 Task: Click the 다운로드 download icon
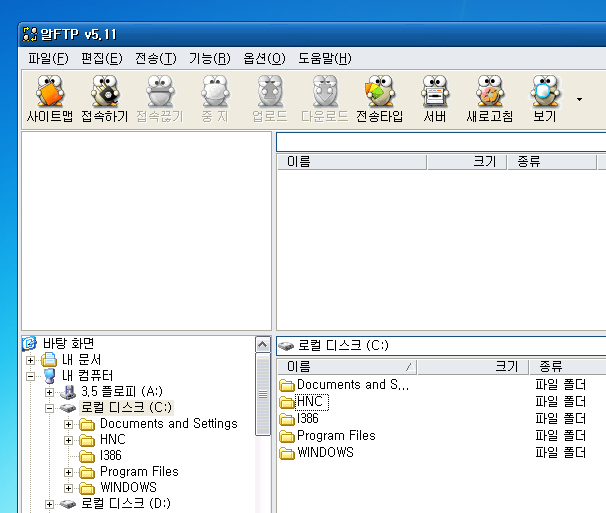[x=325, y=99]
